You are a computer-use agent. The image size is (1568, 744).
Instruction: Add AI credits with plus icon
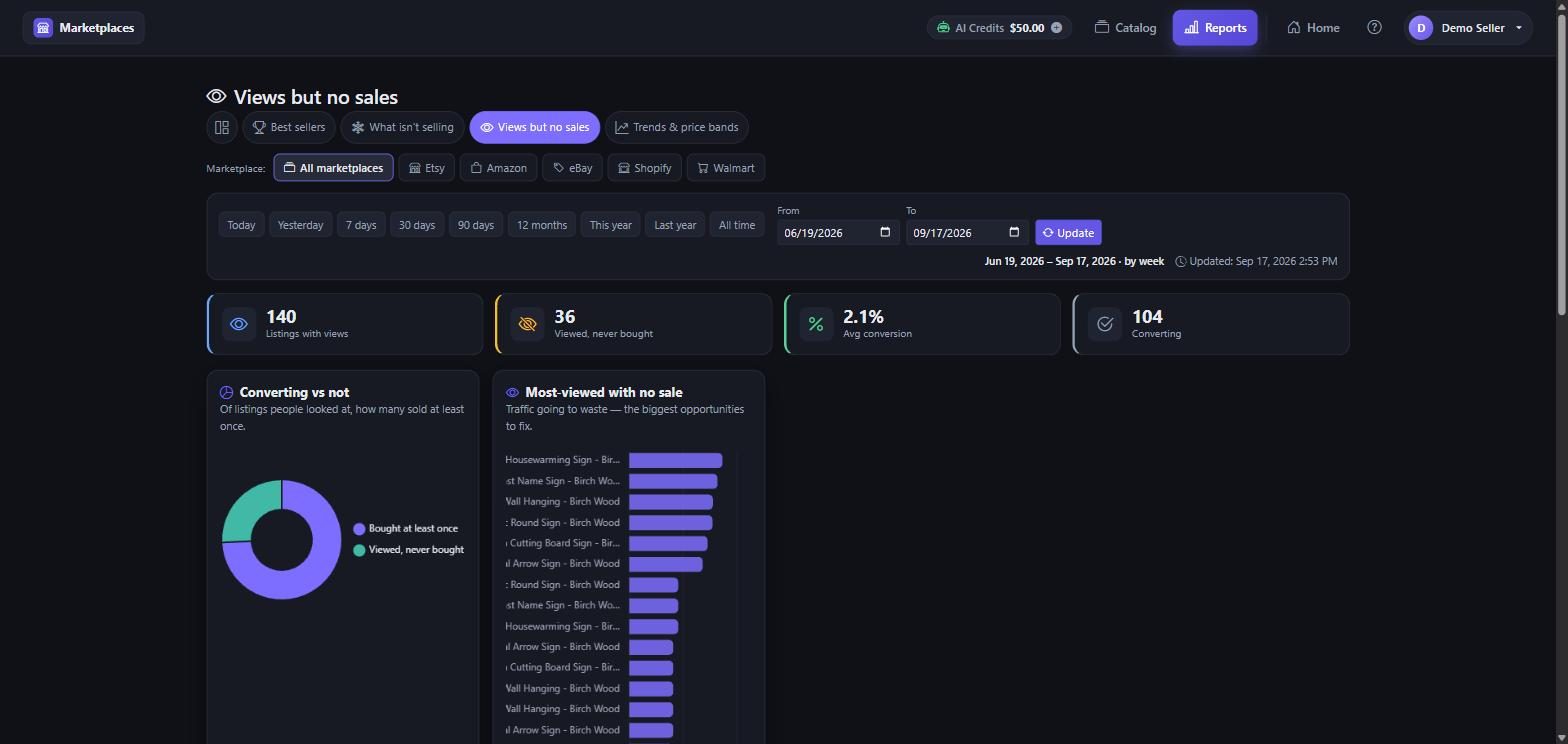pos(1056,28)
